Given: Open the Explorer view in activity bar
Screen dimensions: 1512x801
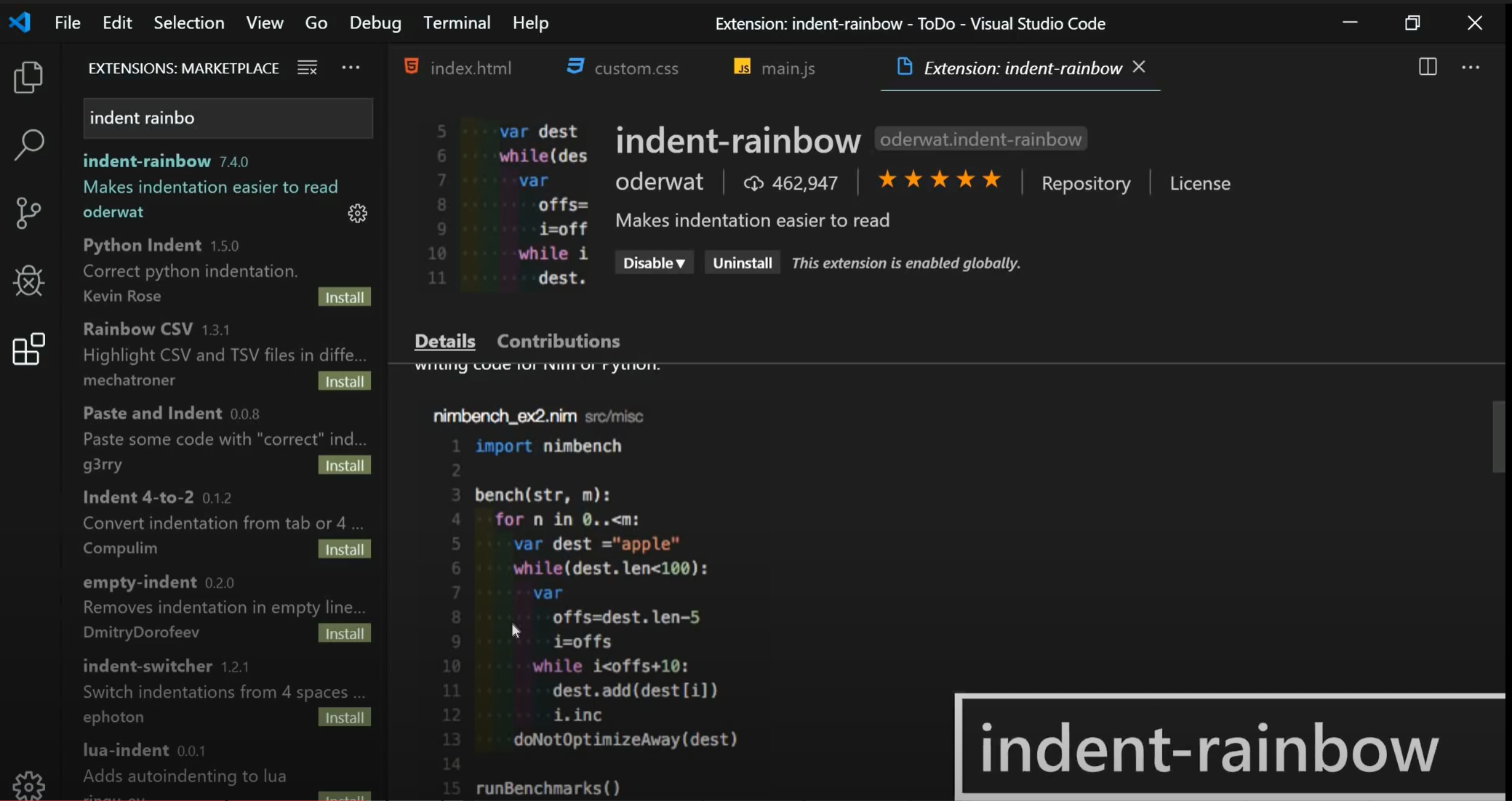Looking at the screenshot, I should coord(28,77).
